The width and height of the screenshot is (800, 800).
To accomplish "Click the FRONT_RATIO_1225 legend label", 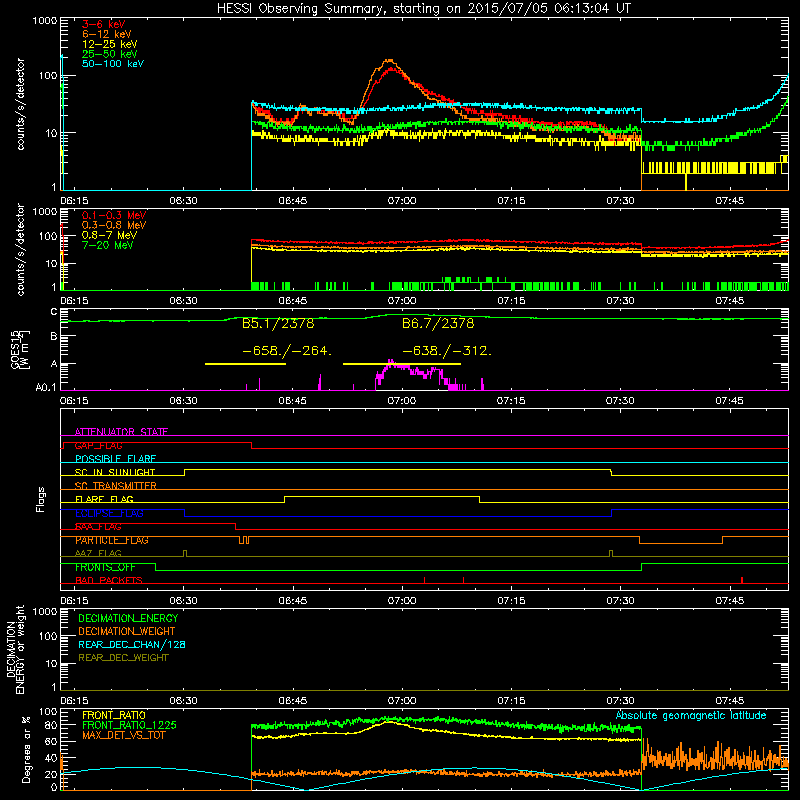I will (x=130, y=725).
